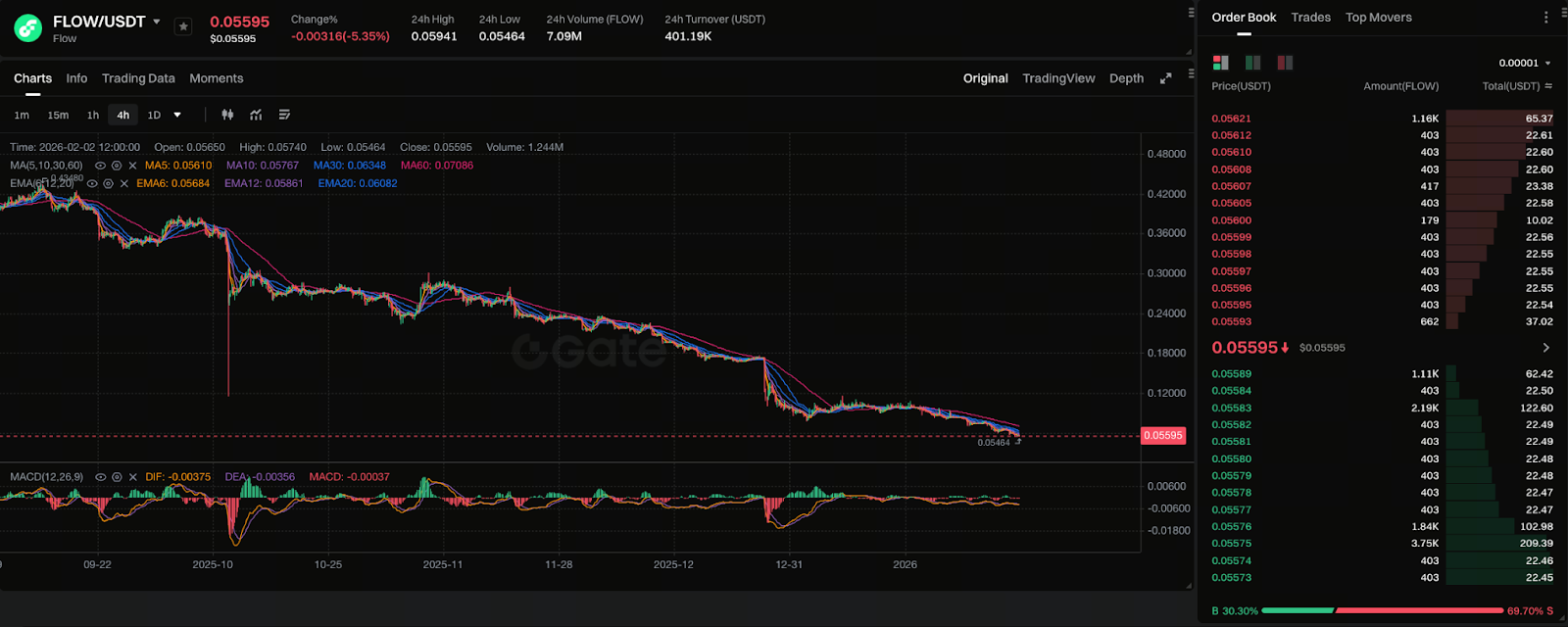The width and height of the screenshot is (1568, 627).
Task: Open the FLOW/USDT trading pair dropdown
Action: [x=157, y=22]
